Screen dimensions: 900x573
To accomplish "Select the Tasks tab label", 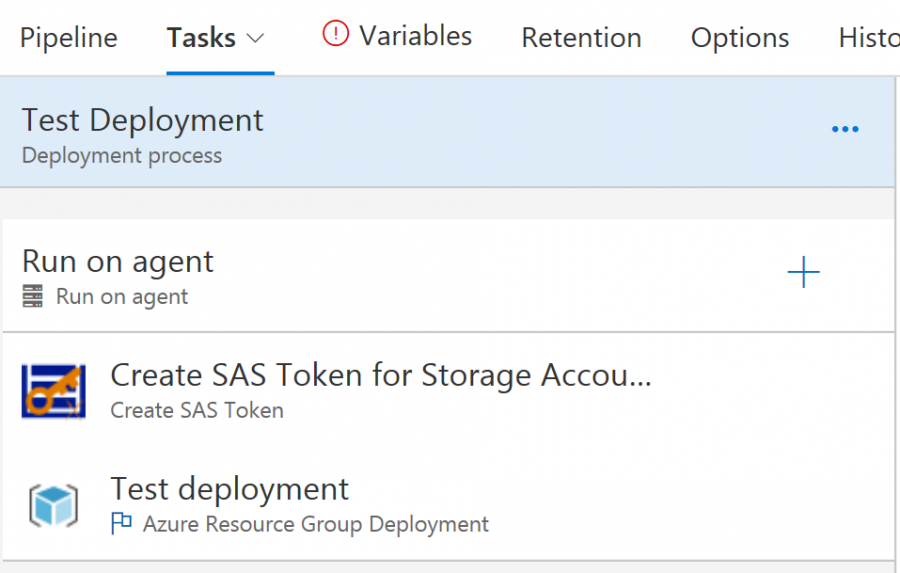I will pos(201,38).
